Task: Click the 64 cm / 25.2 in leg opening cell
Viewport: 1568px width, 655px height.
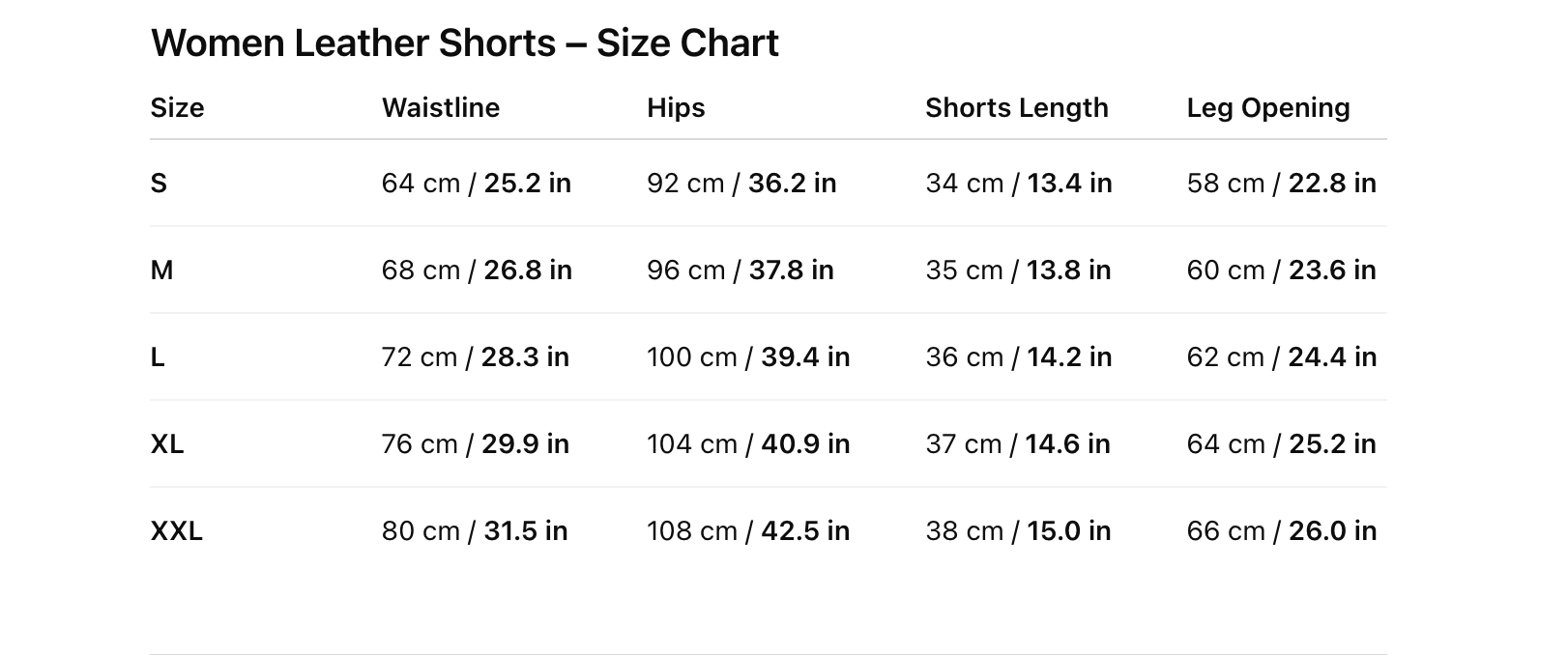Action: [1281, 444]
